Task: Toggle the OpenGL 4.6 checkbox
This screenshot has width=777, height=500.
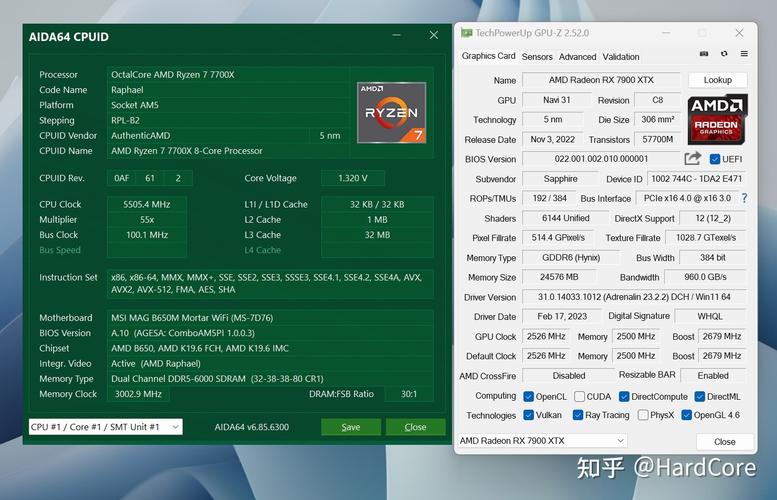Action: coord(686,415)
